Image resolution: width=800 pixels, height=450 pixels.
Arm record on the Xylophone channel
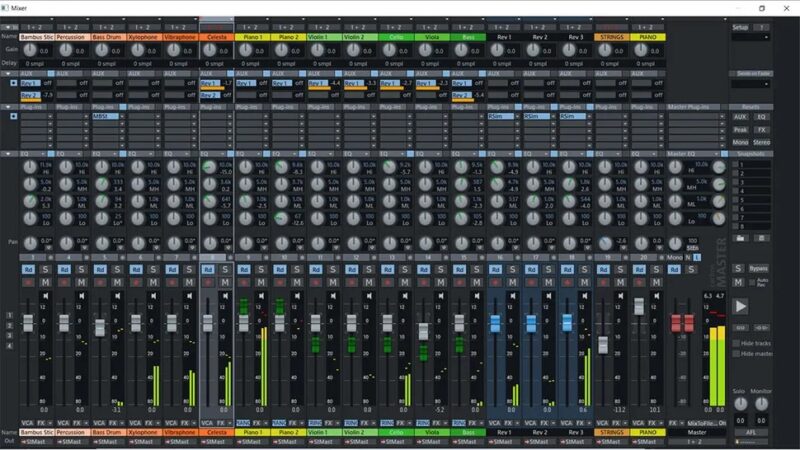(136, 282)
